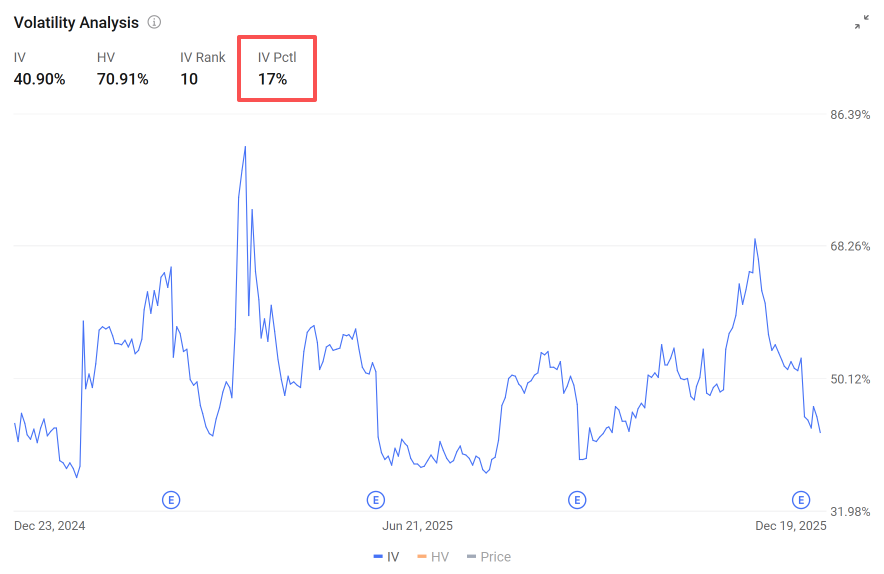Click the Dec 19, 2025 end date label
Screen dimensions: 884x574
pyautogui.click(x=790, y=526)
